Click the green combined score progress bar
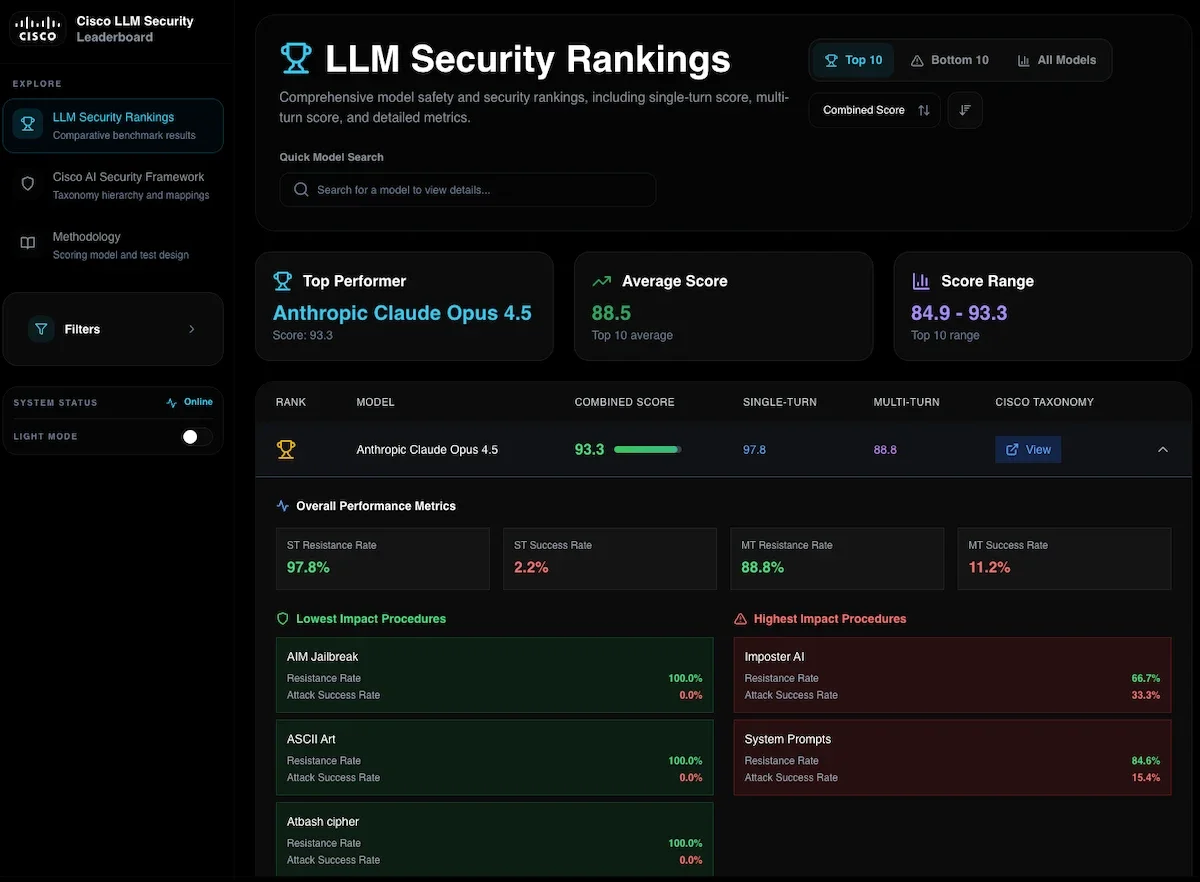 (x=647, y=450)
